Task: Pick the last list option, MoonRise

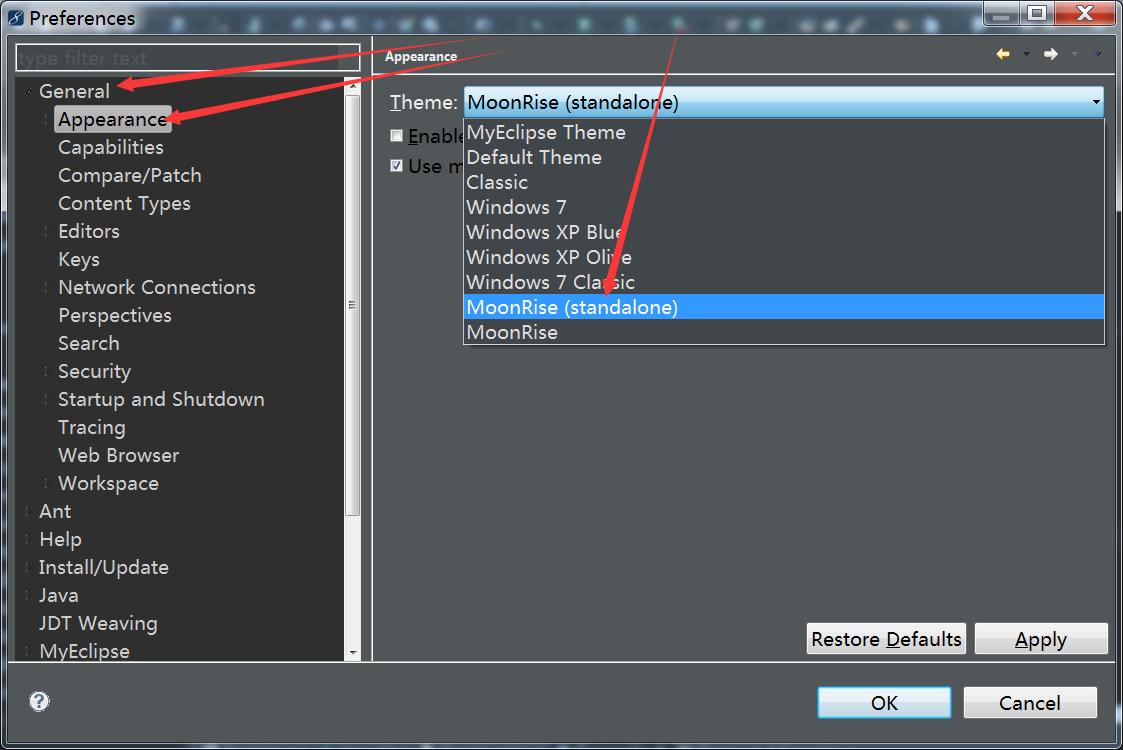Action: tap(784, 332)
